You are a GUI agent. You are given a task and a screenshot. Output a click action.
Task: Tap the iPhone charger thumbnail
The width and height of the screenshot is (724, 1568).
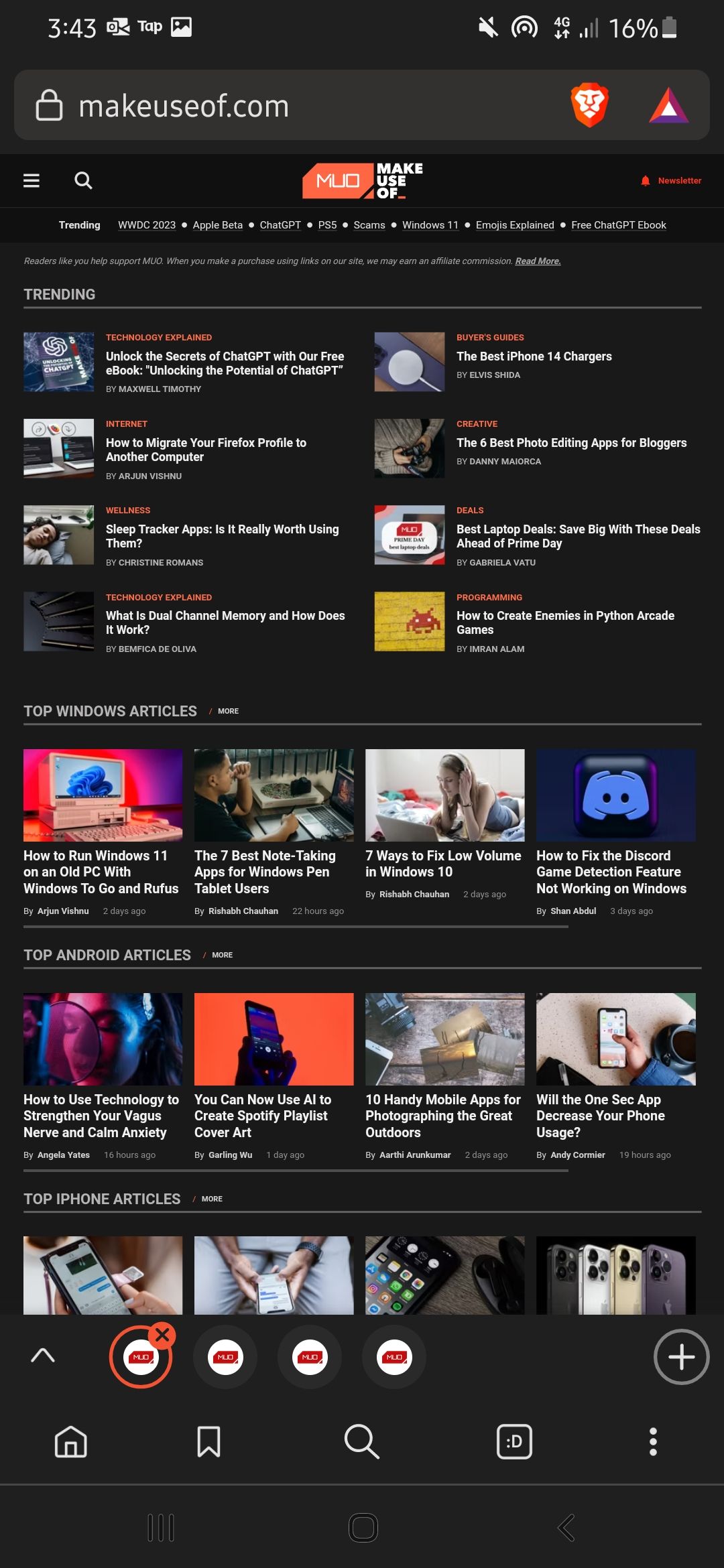410,362
